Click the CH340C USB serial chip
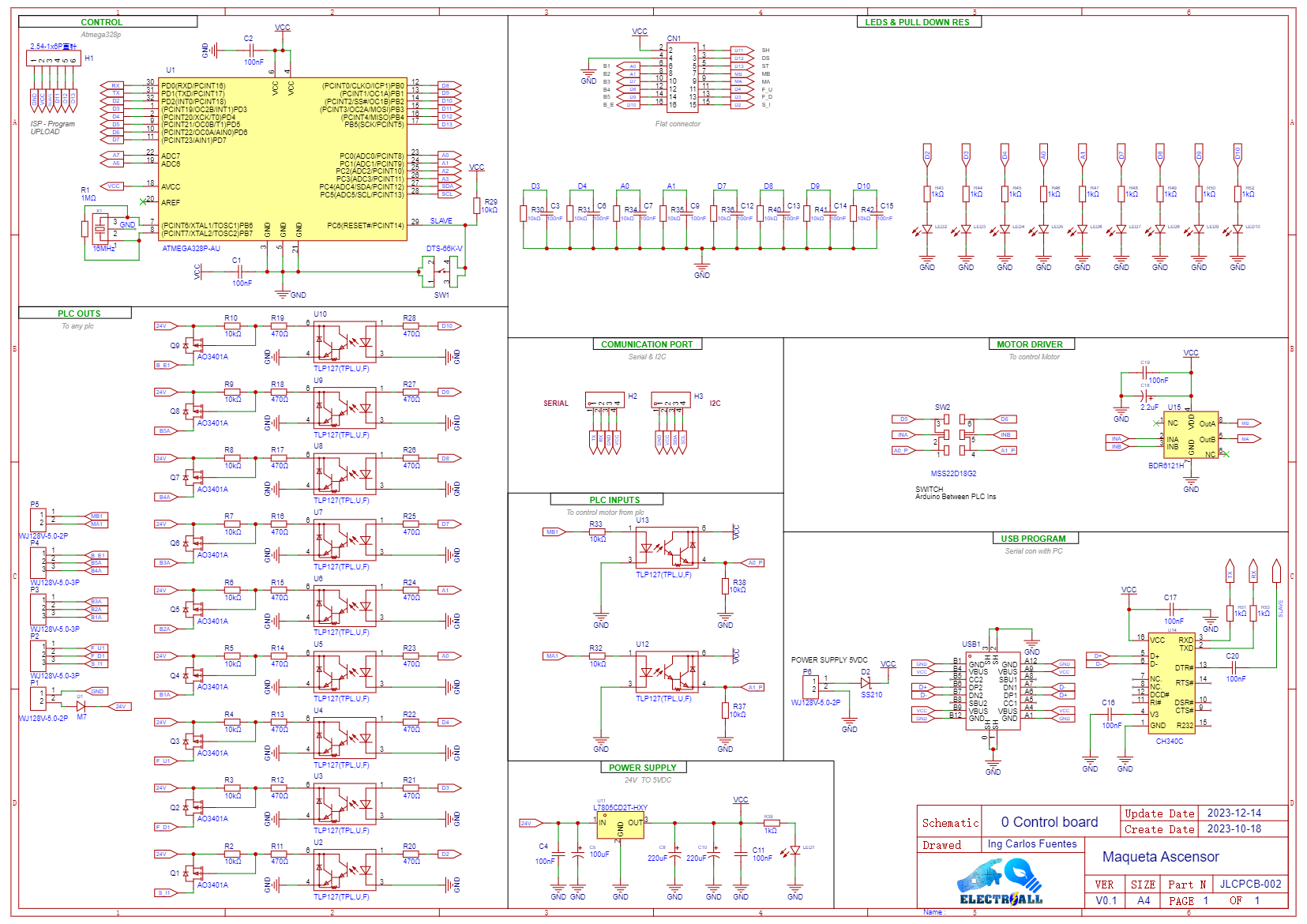 (1171, 682)
